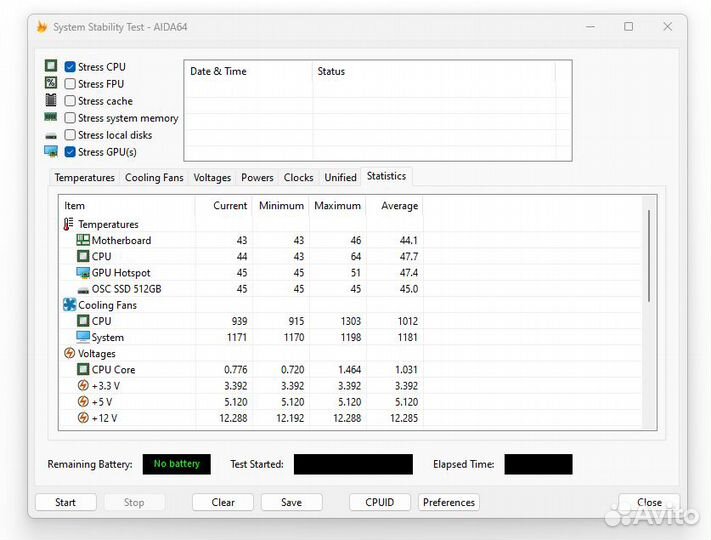Screen dimensions: 711x540
Task: Open the Clocks tab
Action: 298,177
